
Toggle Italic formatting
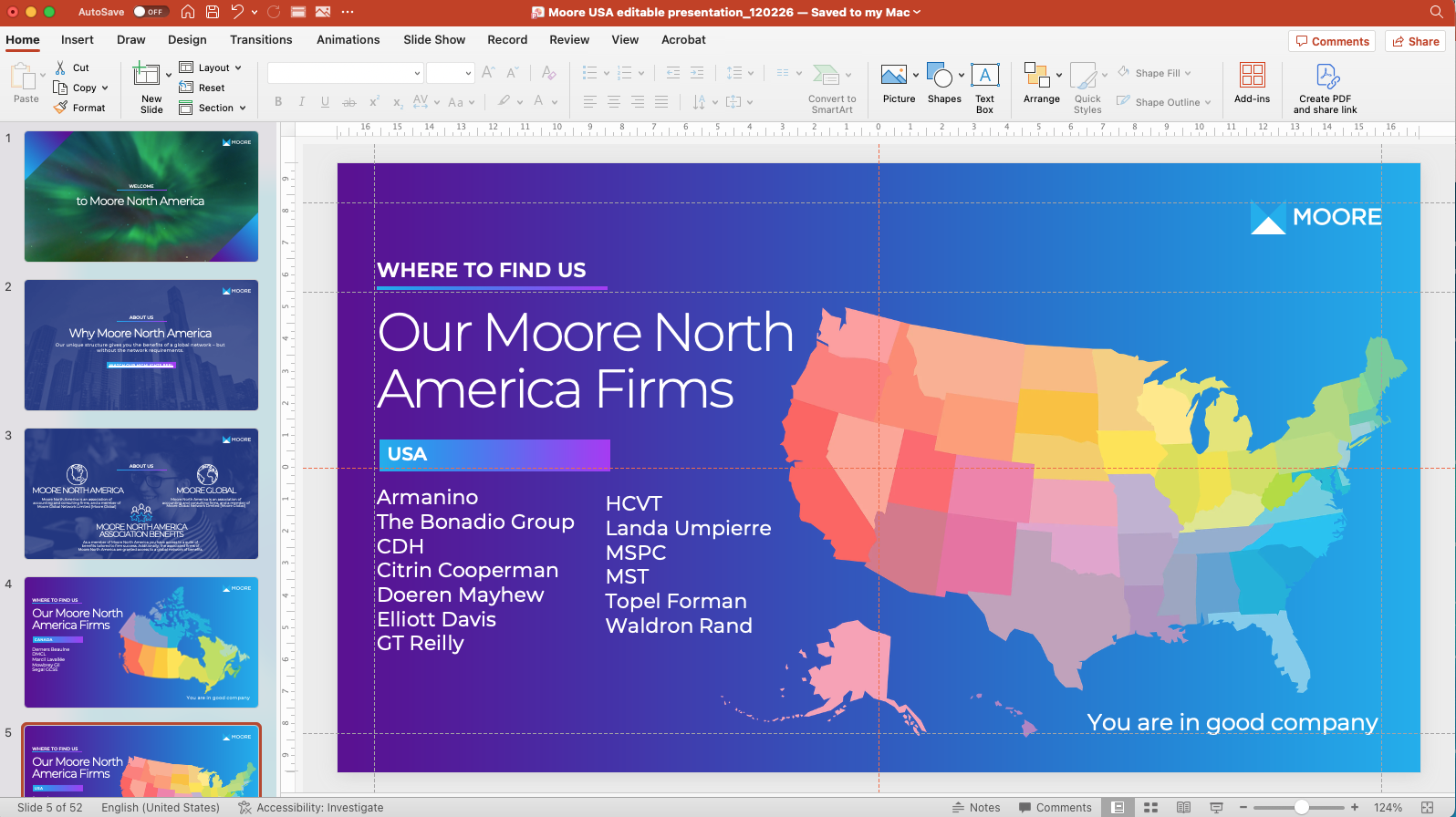pos(301,102)
